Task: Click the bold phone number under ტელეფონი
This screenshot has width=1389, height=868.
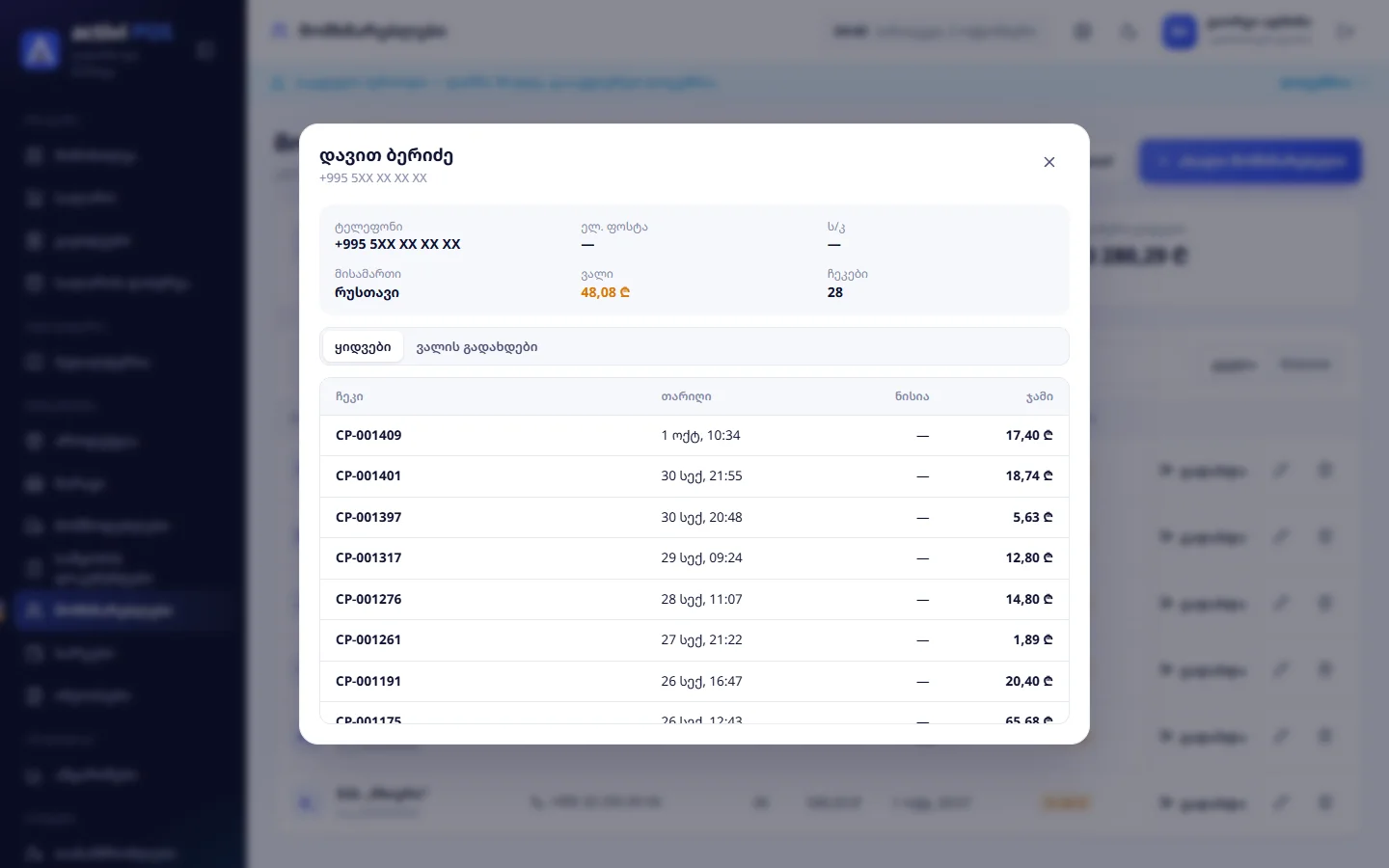Action: 397,244
